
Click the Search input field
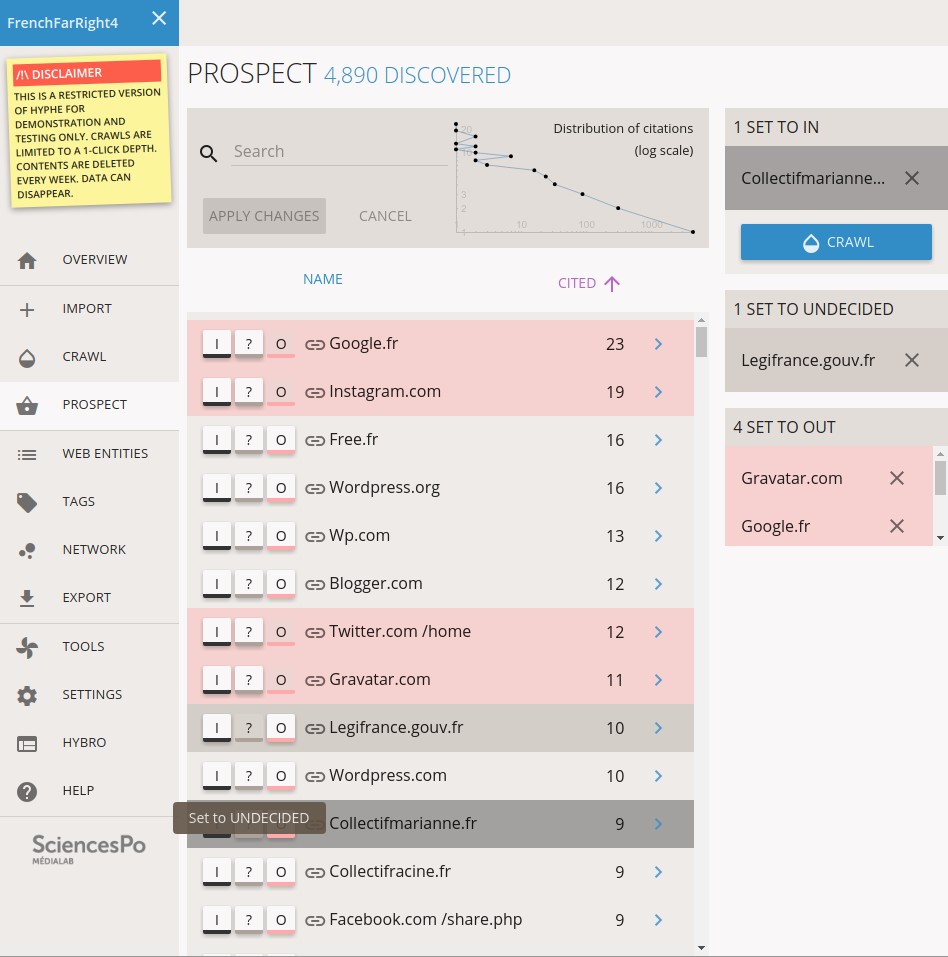pyautogui.click(x=339, y=151)
